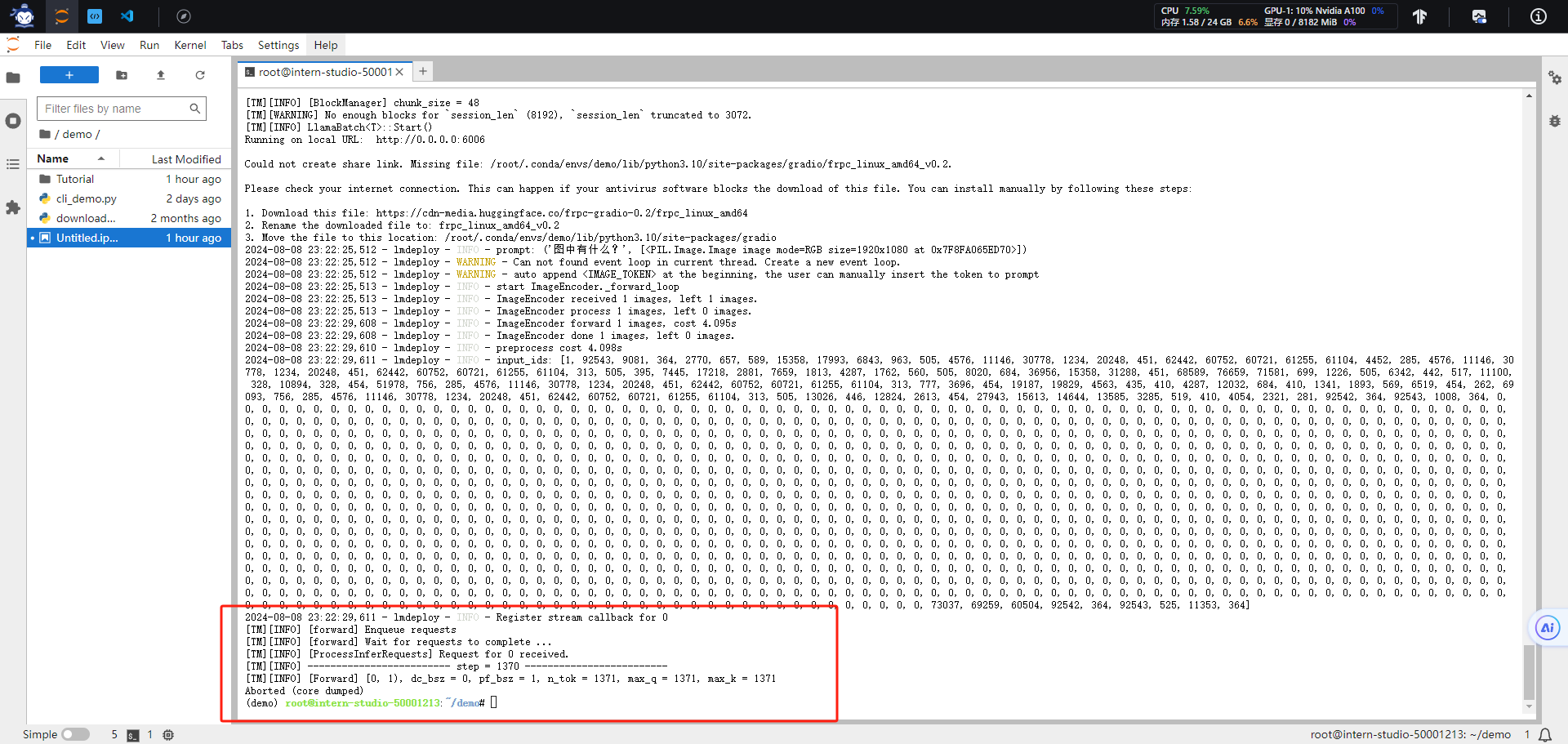Close the root@intern-studio terminal tab
Image resolution: width=1568 pixels, height=744 pixels.
[x=399, y=72]
